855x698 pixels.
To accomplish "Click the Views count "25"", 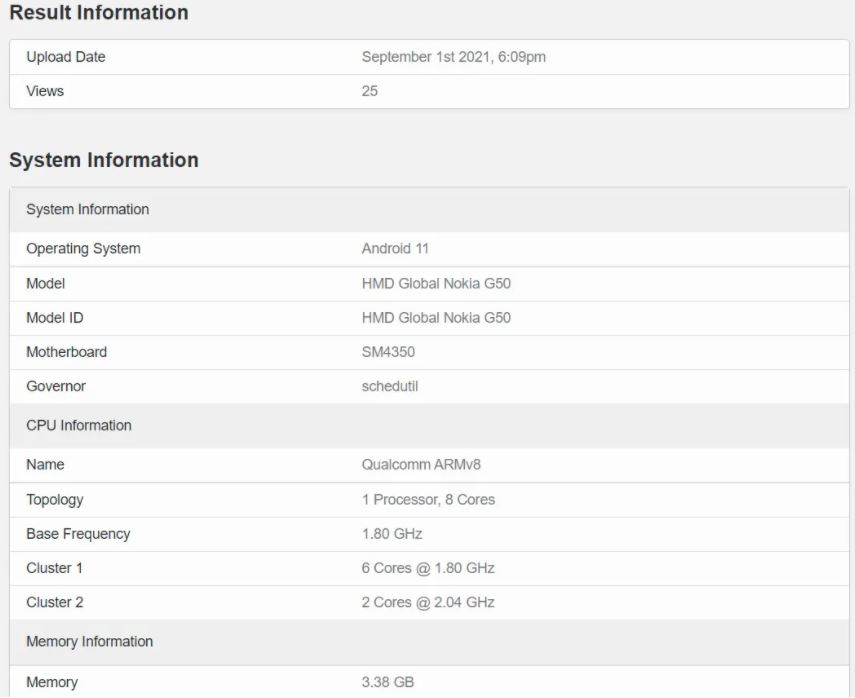I will pyautogui.click(x=370, y=91).
